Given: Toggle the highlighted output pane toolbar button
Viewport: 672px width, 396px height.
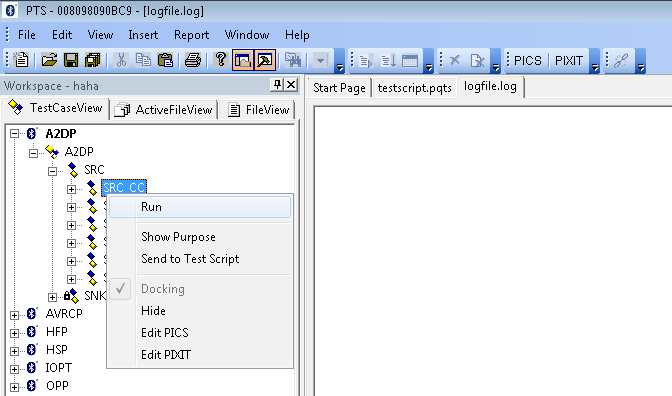Looking at the screenshot, I should pos(265,60).
